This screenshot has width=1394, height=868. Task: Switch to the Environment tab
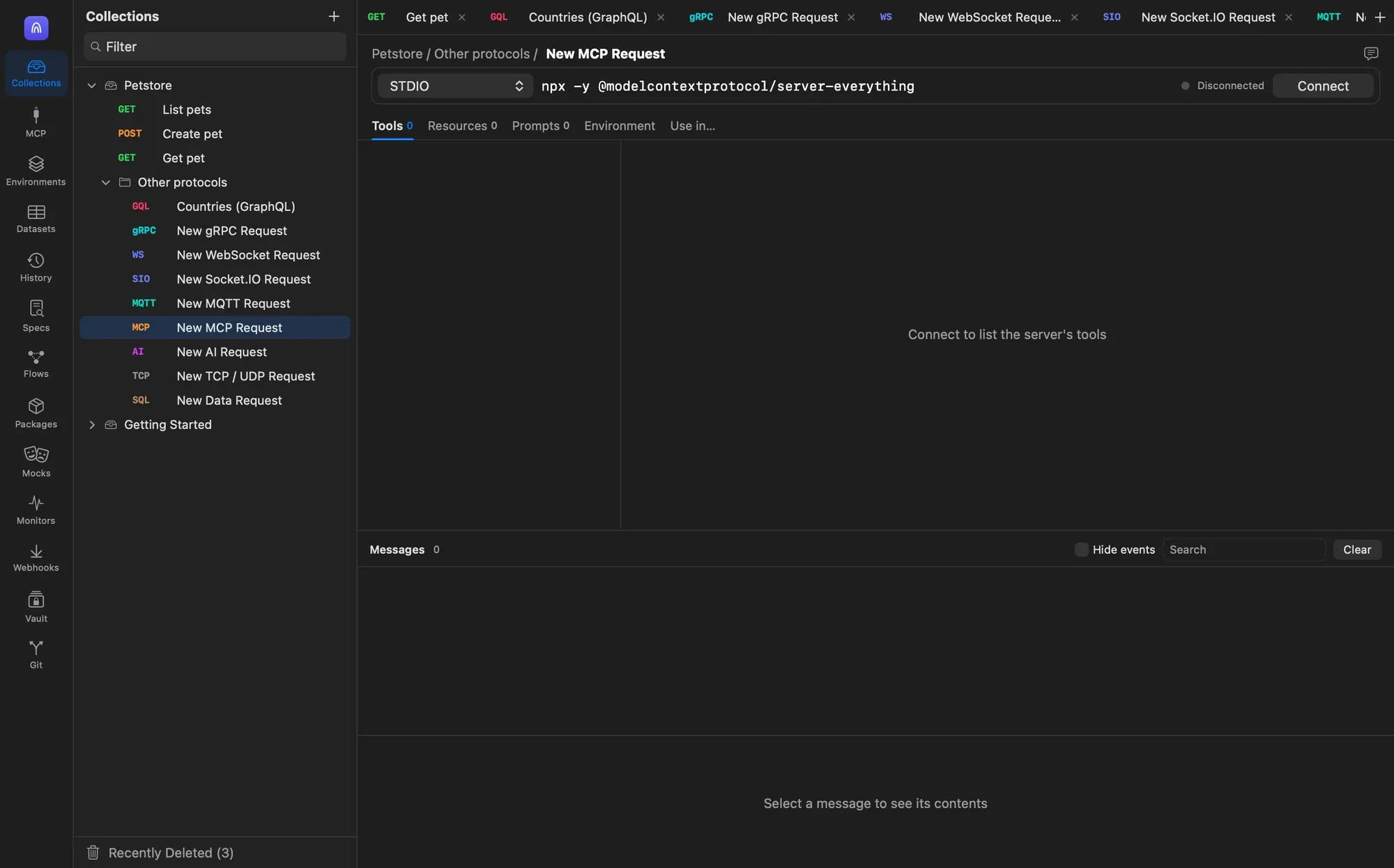(619, 125)
